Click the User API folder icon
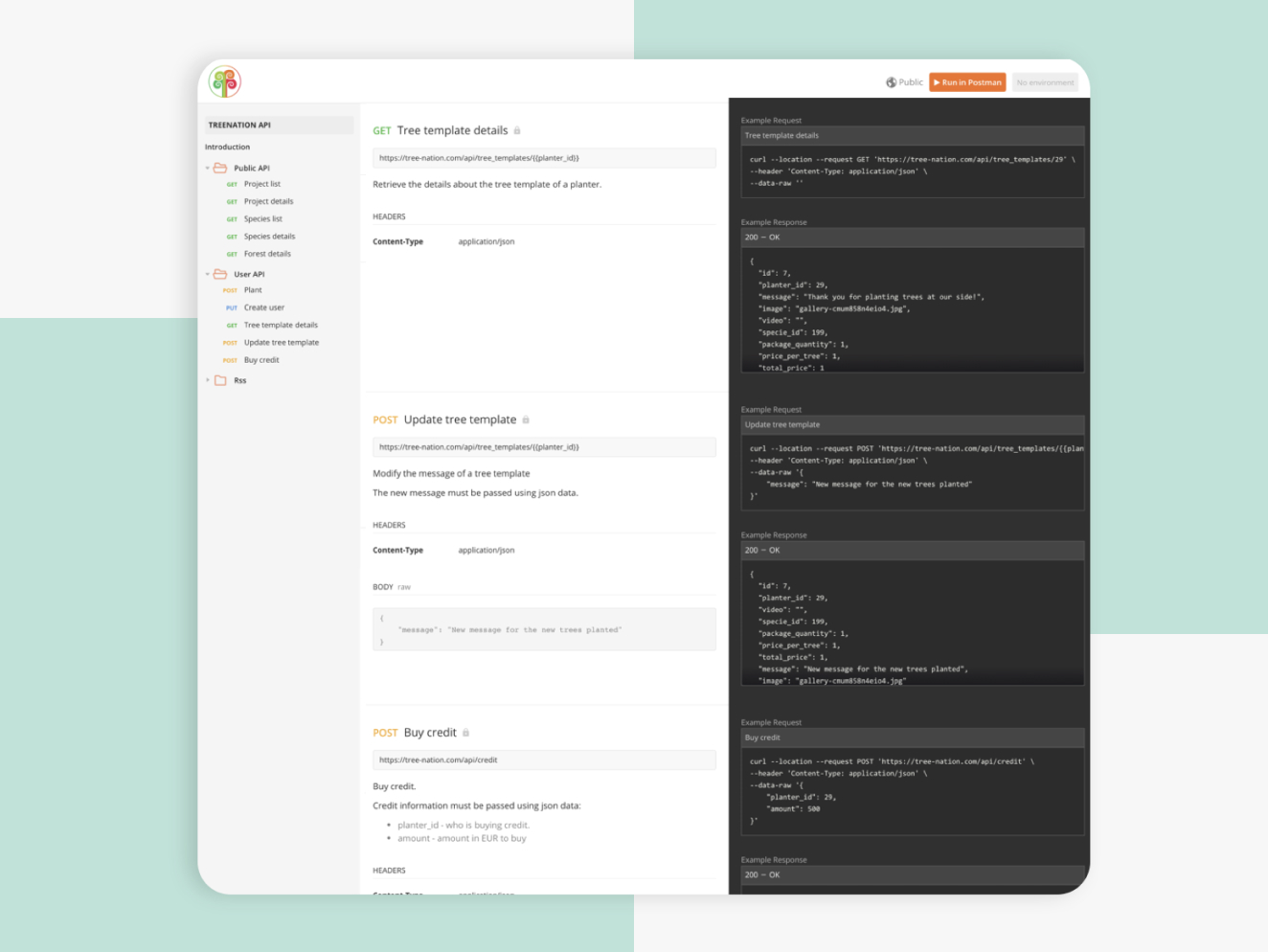 click(x=220, y=274)
